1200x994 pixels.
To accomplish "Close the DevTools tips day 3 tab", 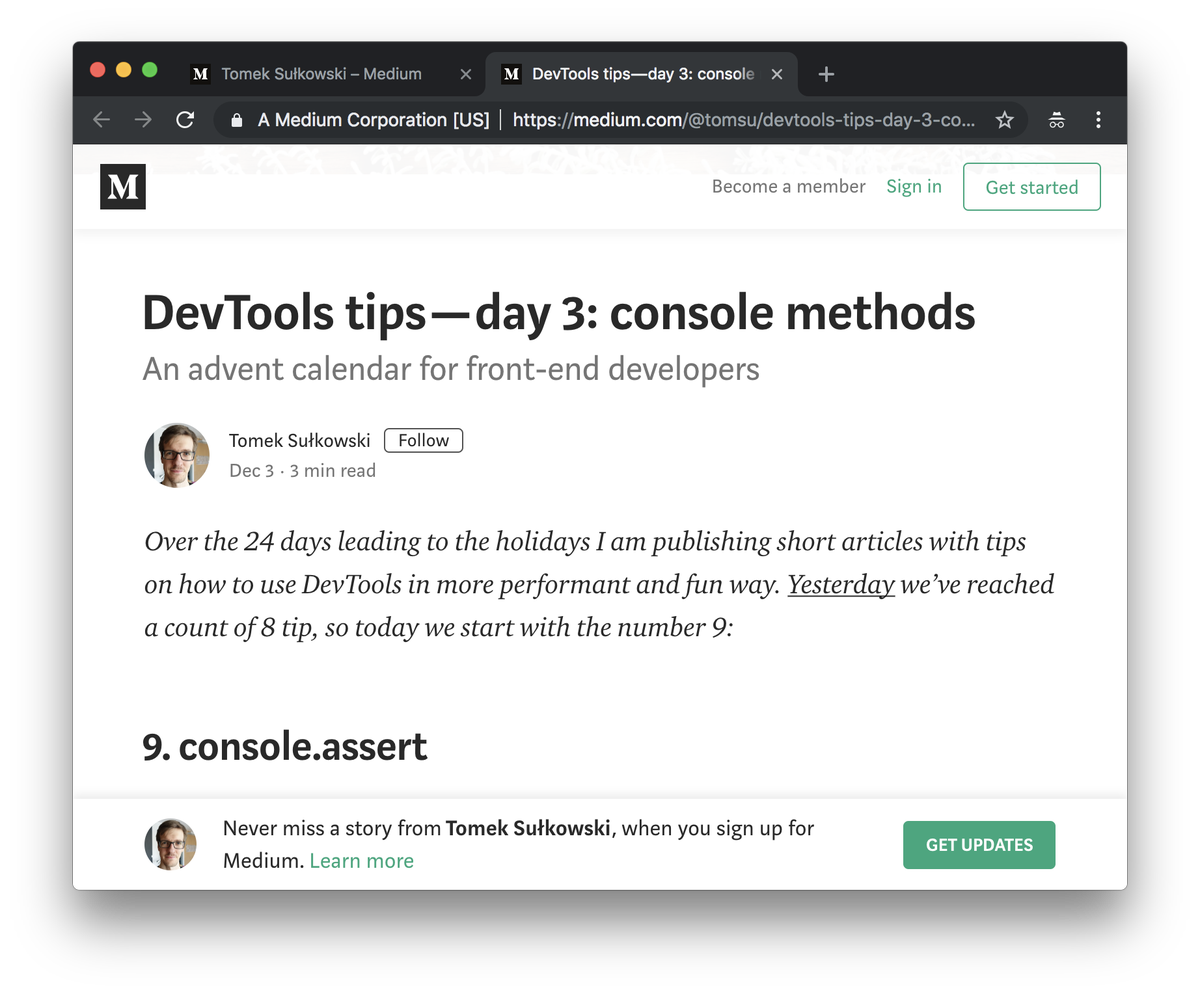I will pyautogui.click(x=777, y=74).
